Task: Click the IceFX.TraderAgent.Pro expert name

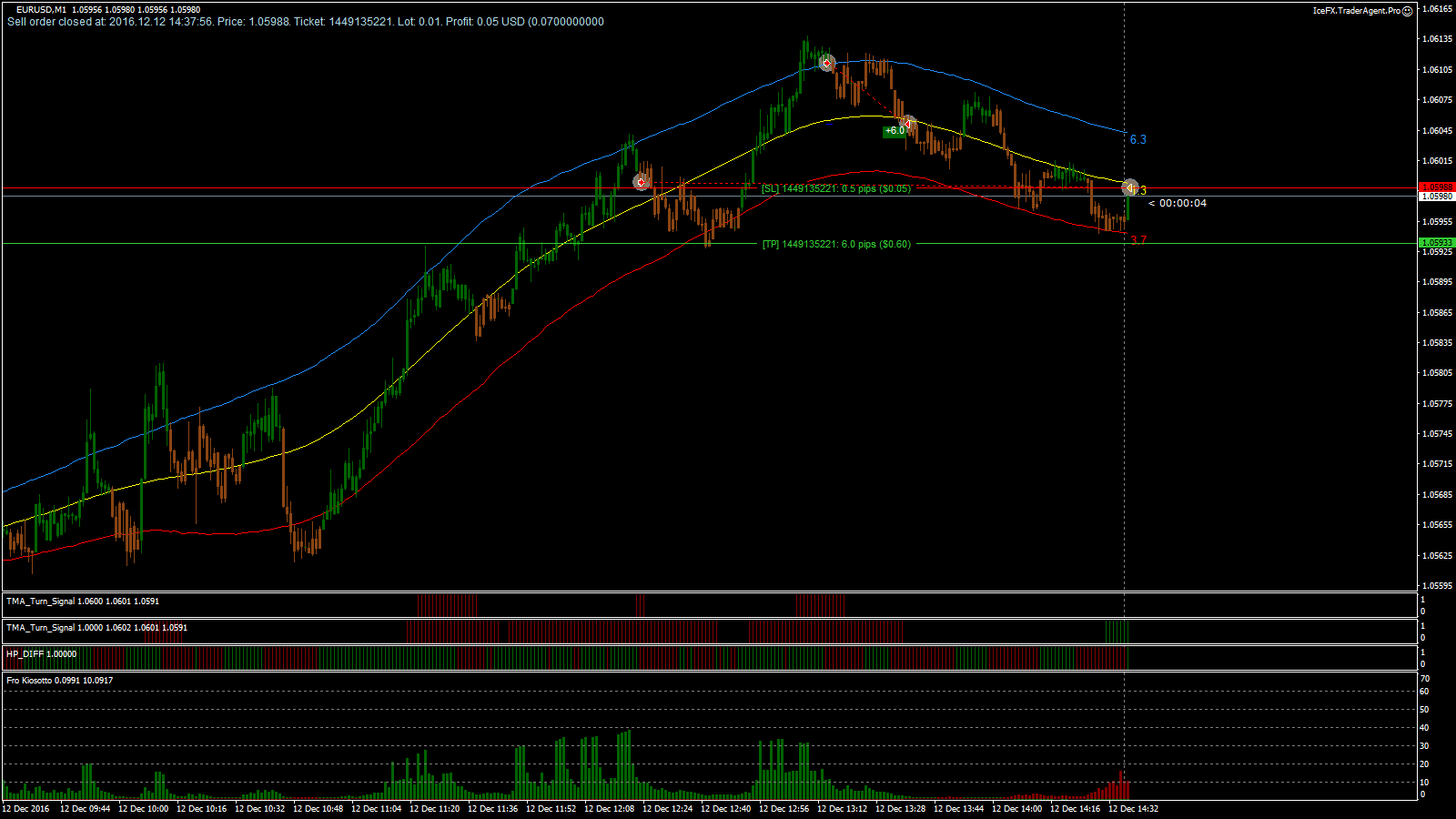Action: (1356, 11)
